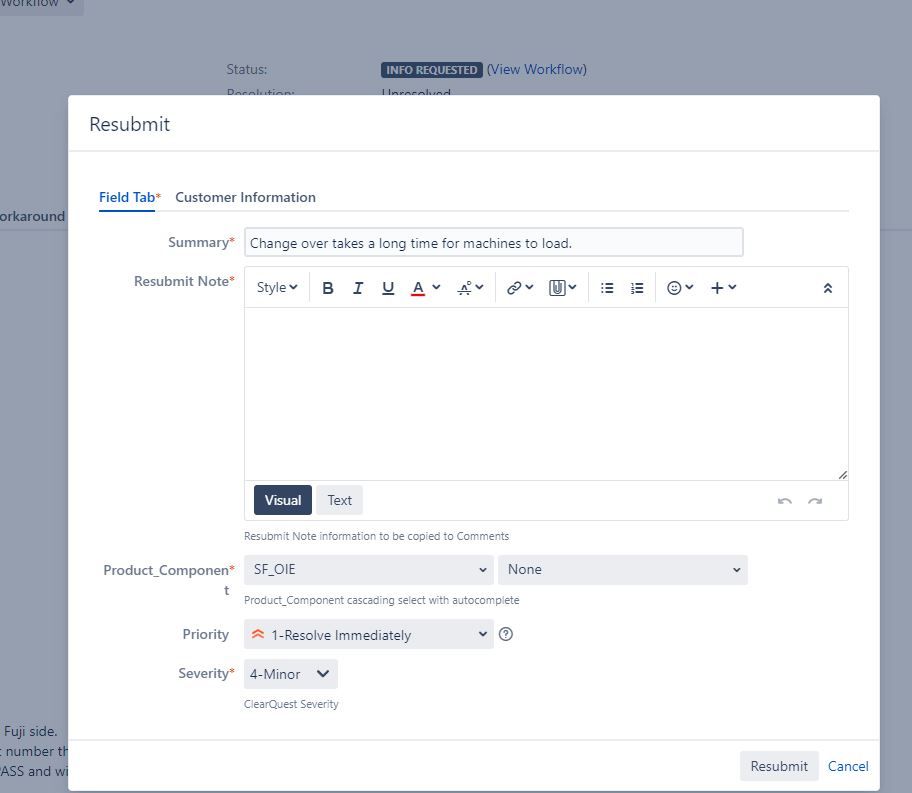912x793 pixels.
Task: Switch to the Customer Information tab
Action: tap(245, 197)
